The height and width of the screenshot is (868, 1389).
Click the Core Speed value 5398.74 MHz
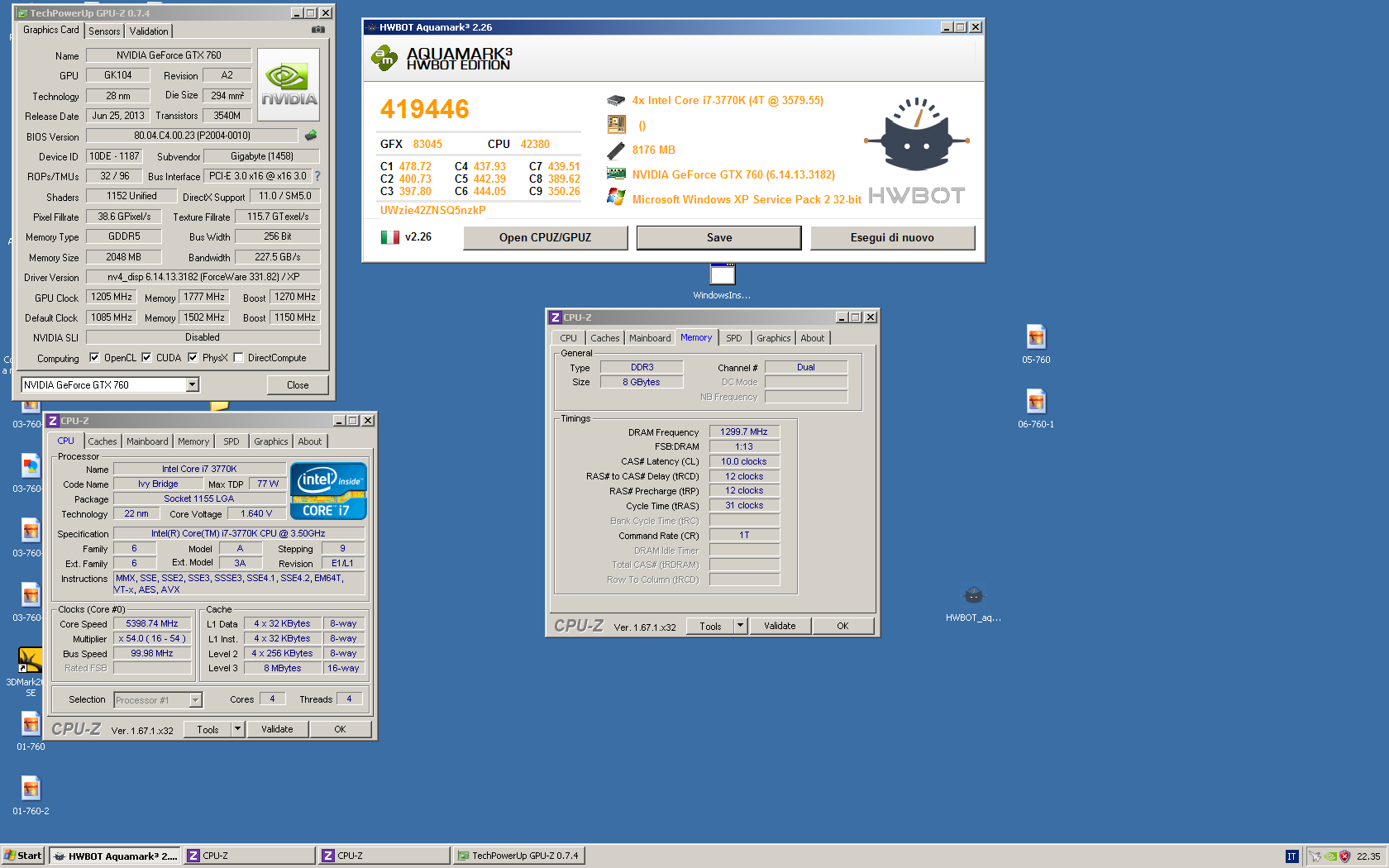152,624
